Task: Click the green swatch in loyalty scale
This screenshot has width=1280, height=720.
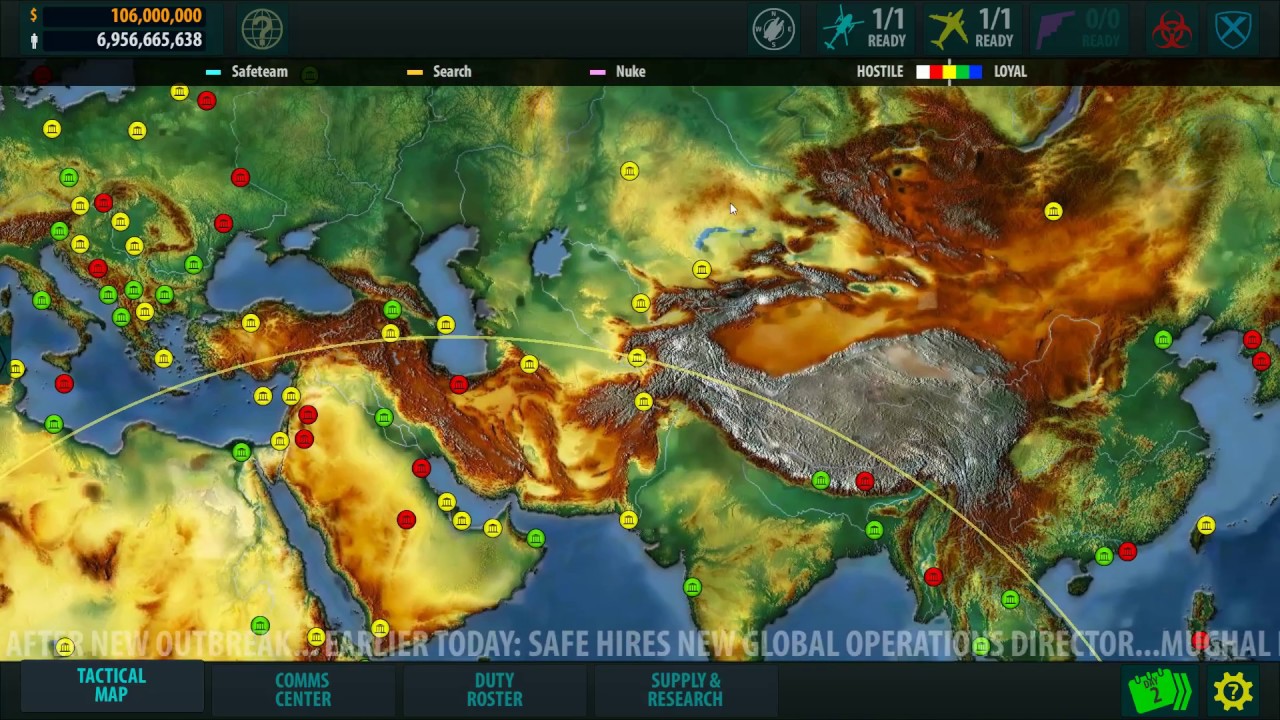Action: click(x=962, y=72)
